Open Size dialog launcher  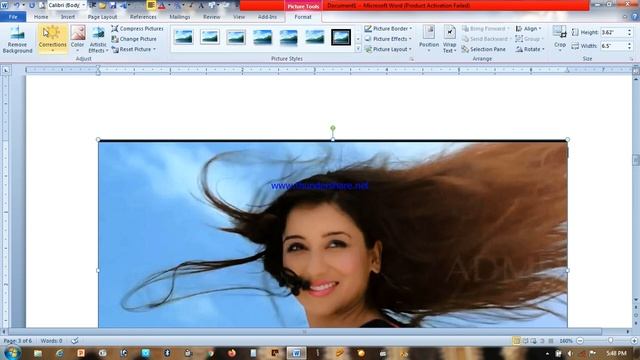pyautogui.click(x=631, y=59)
